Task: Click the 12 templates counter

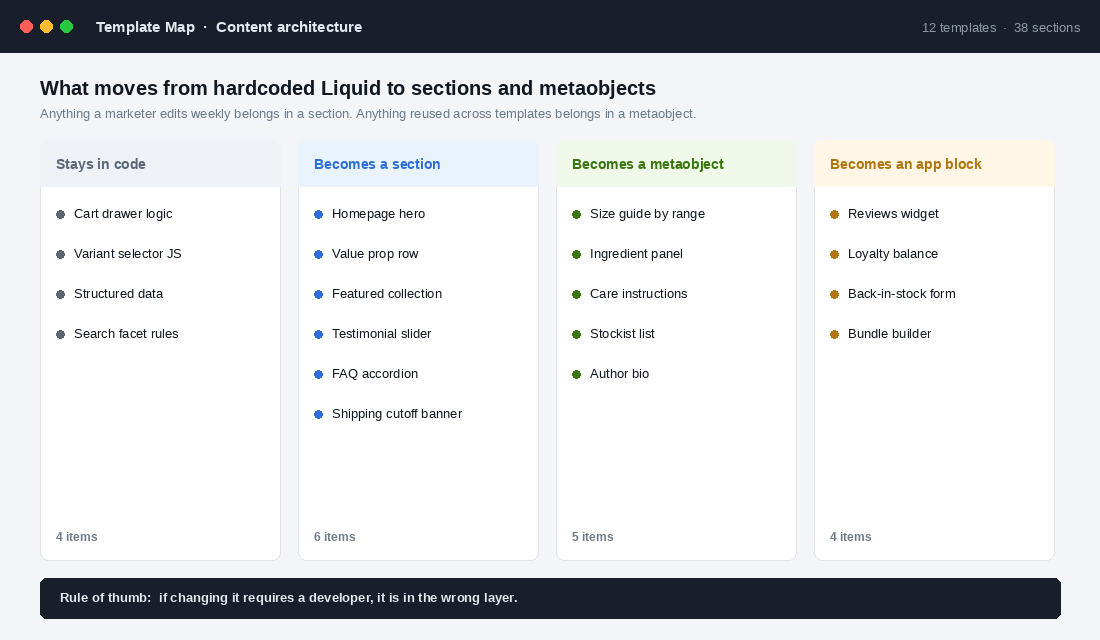Action: click(959, 28)
